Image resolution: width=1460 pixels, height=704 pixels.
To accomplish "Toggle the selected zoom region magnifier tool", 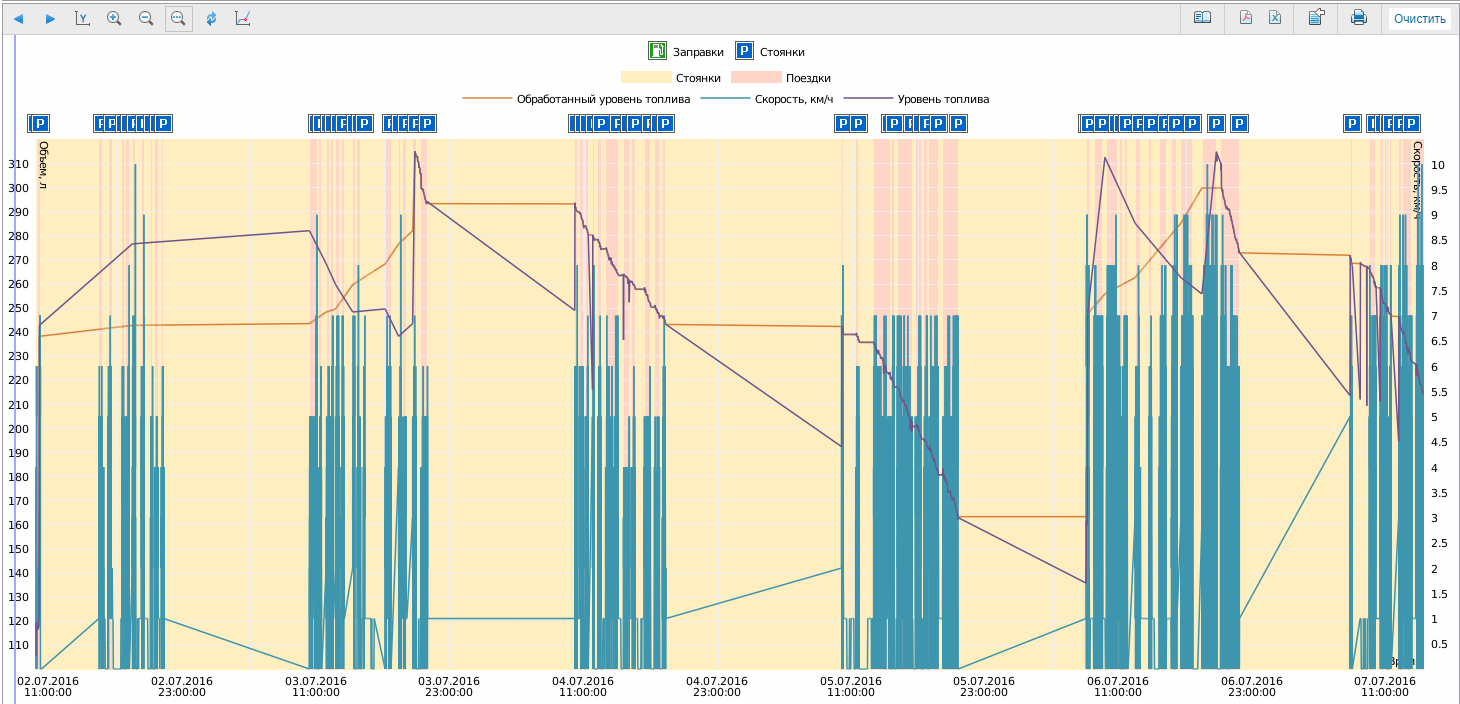I will tap(178, 18).
